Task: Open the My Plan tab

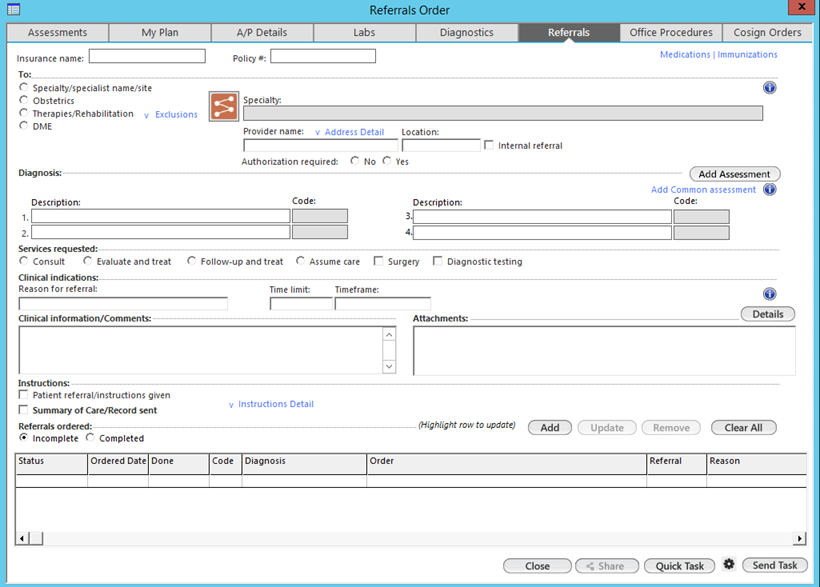Action: click(160, 32)
